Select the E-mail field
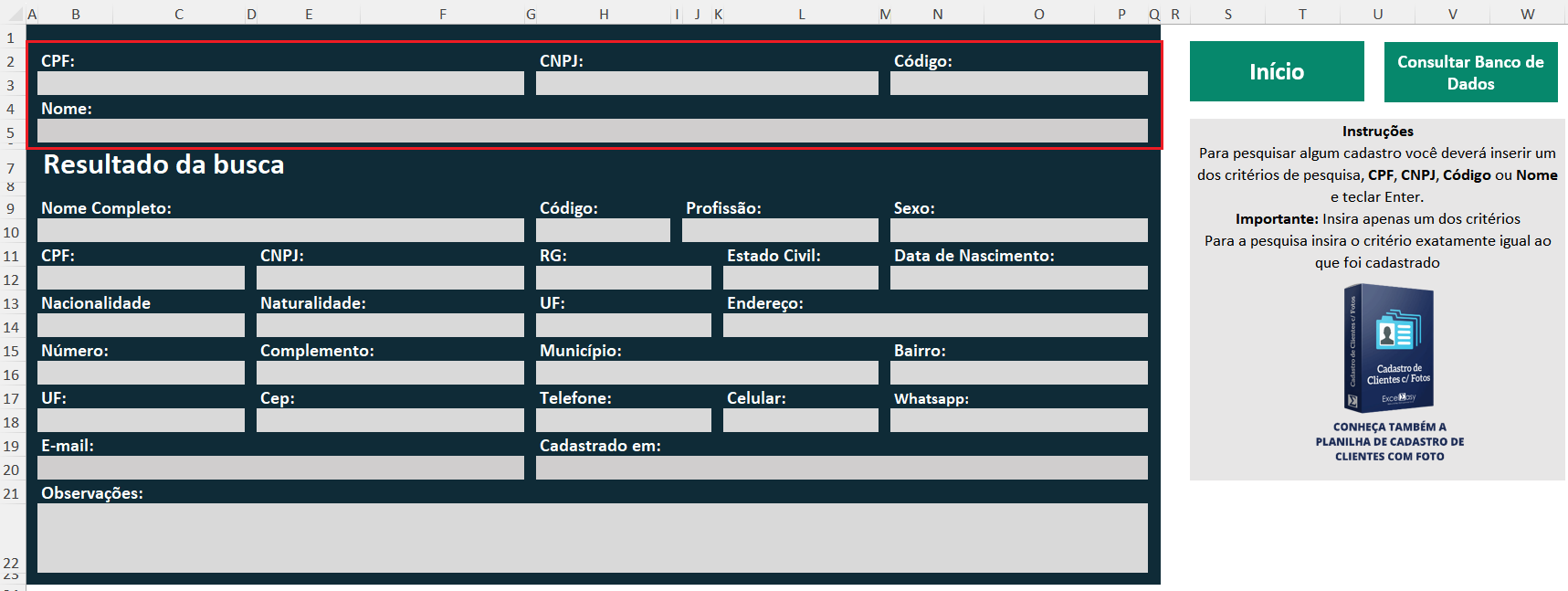The width and height of the screenshot is (1568, 591). point(280,468)
